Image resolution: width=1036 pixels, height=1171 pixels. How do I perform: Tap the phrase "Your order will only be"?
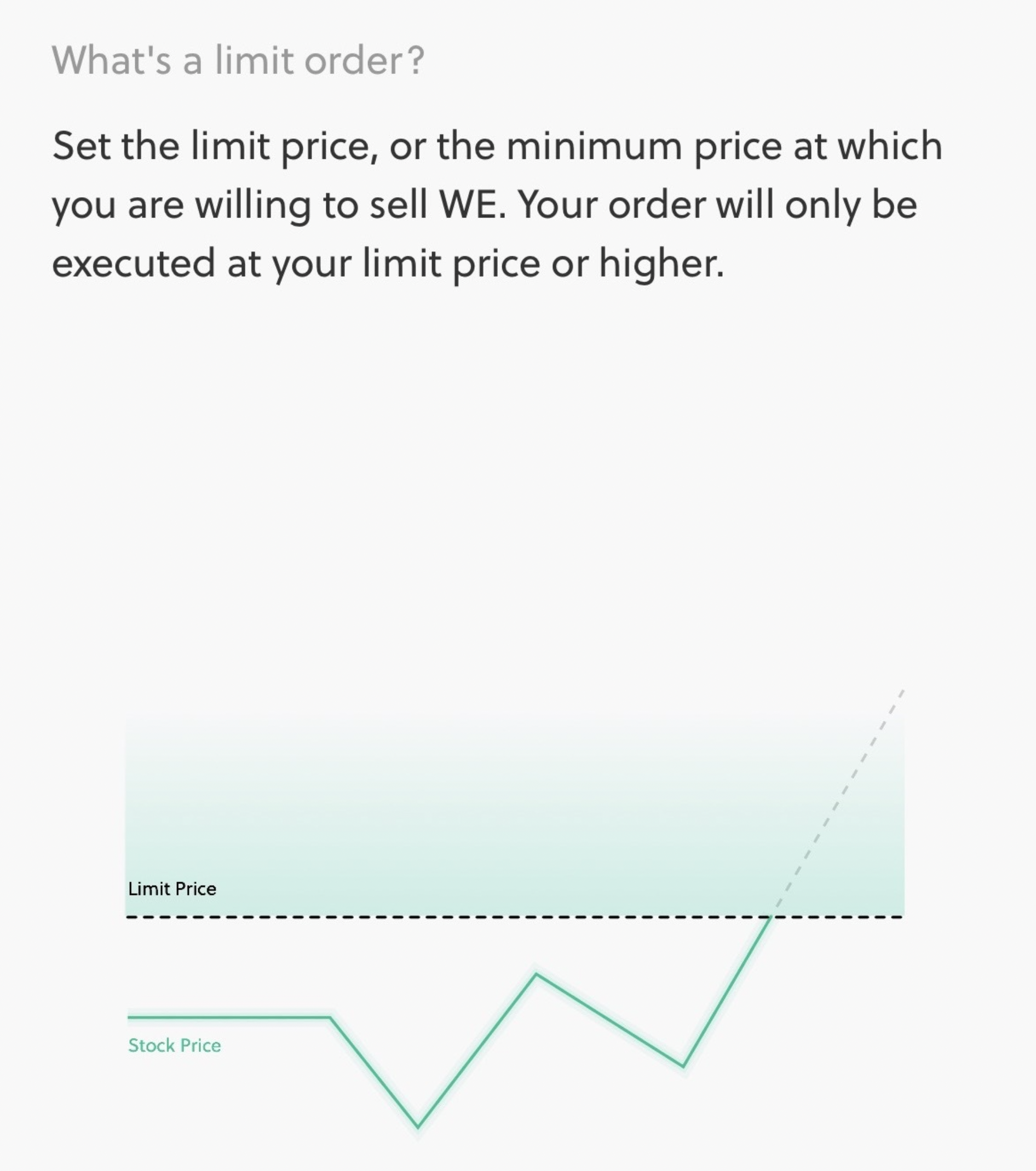tap(717, 205)
